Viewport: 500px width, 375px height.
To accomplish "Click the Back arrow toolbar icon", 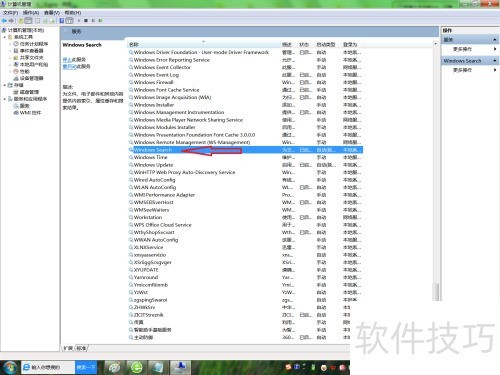I will click(x=4, y=21).
